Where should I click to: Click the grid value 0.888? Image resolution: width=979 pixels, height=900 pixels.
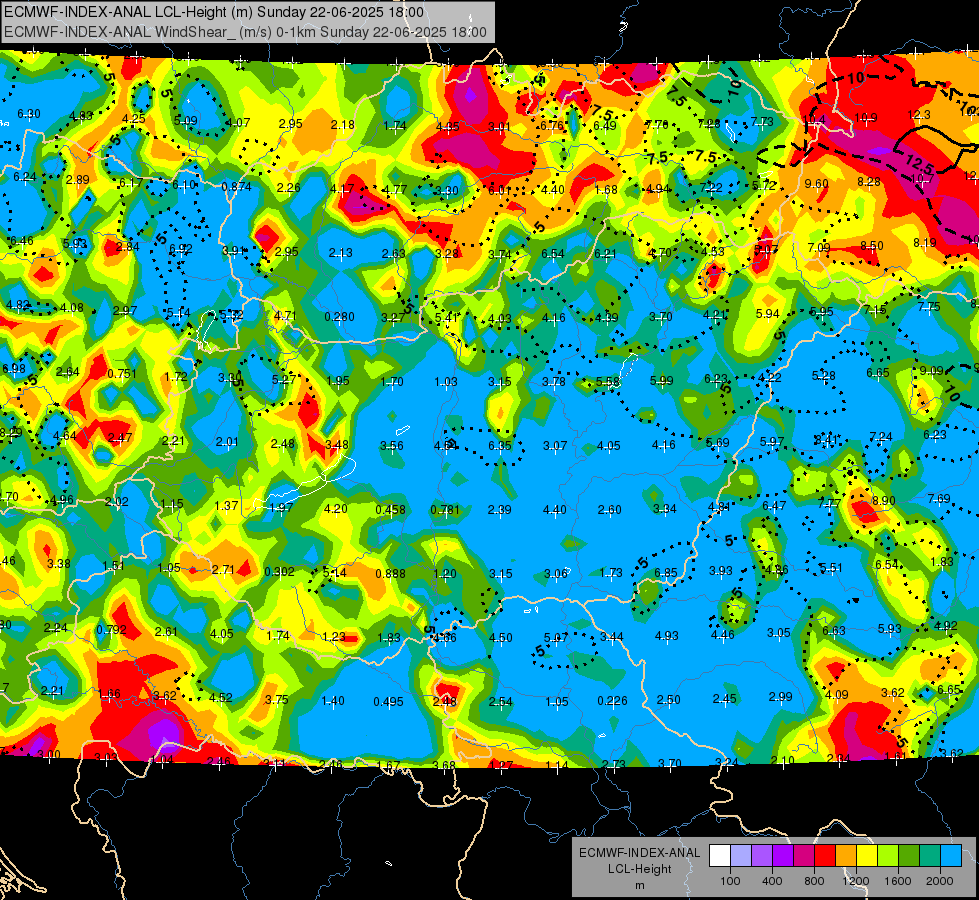click(390, 573)
